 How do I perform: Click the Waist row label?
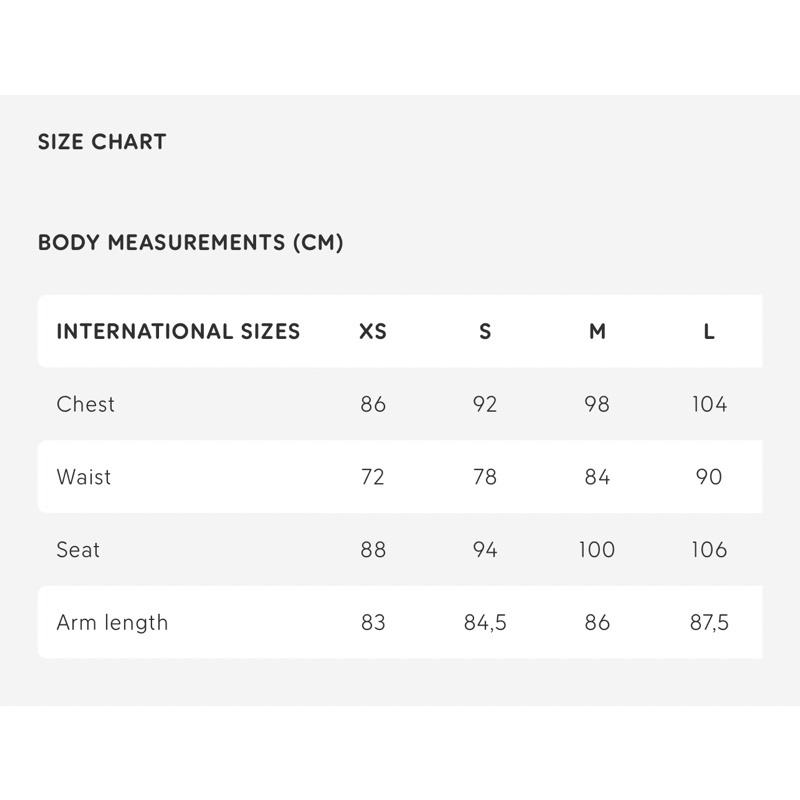pyautogui.click(x=84, y=477)
